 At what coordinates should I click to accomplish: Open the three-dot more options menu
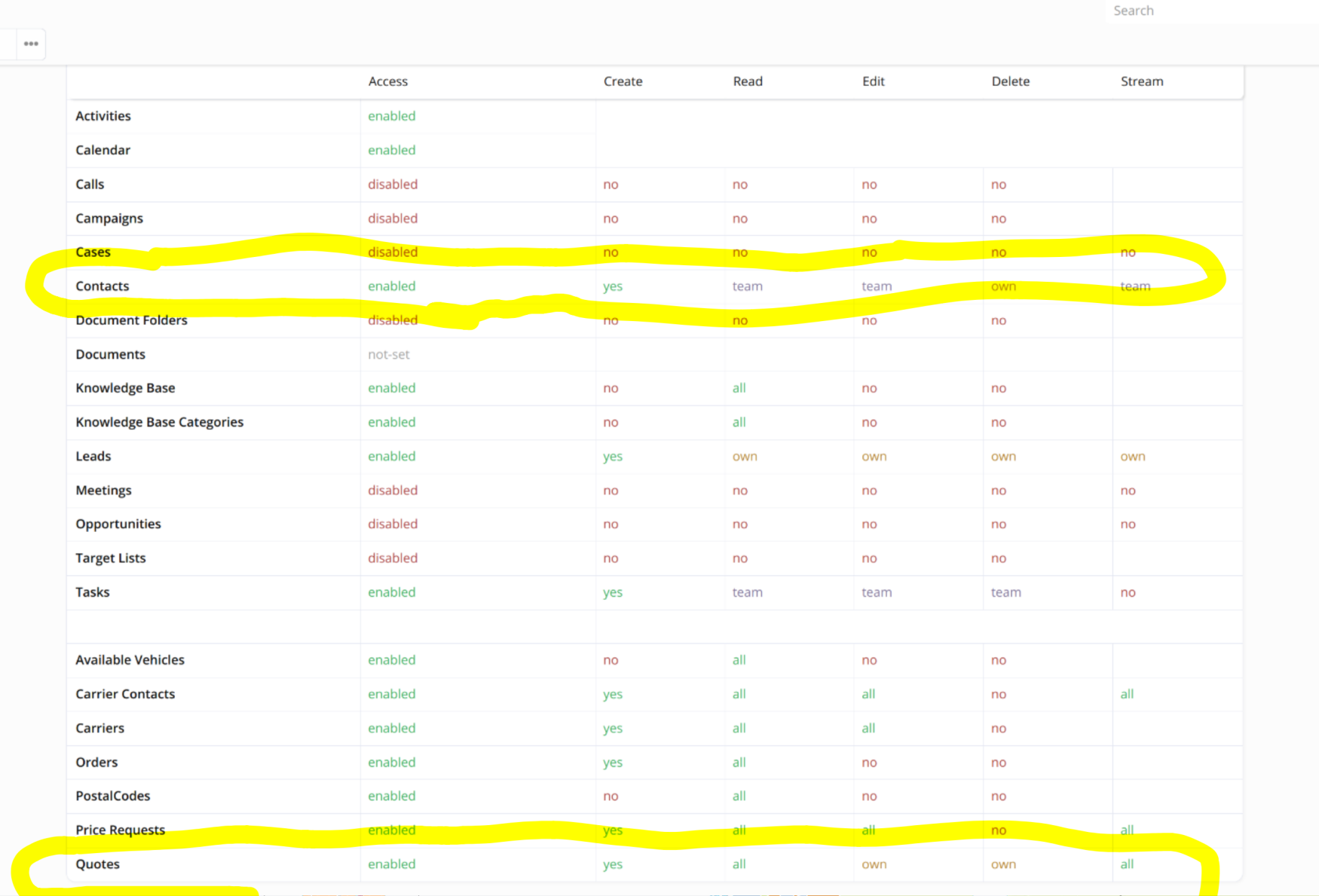[x=31, y=44]
